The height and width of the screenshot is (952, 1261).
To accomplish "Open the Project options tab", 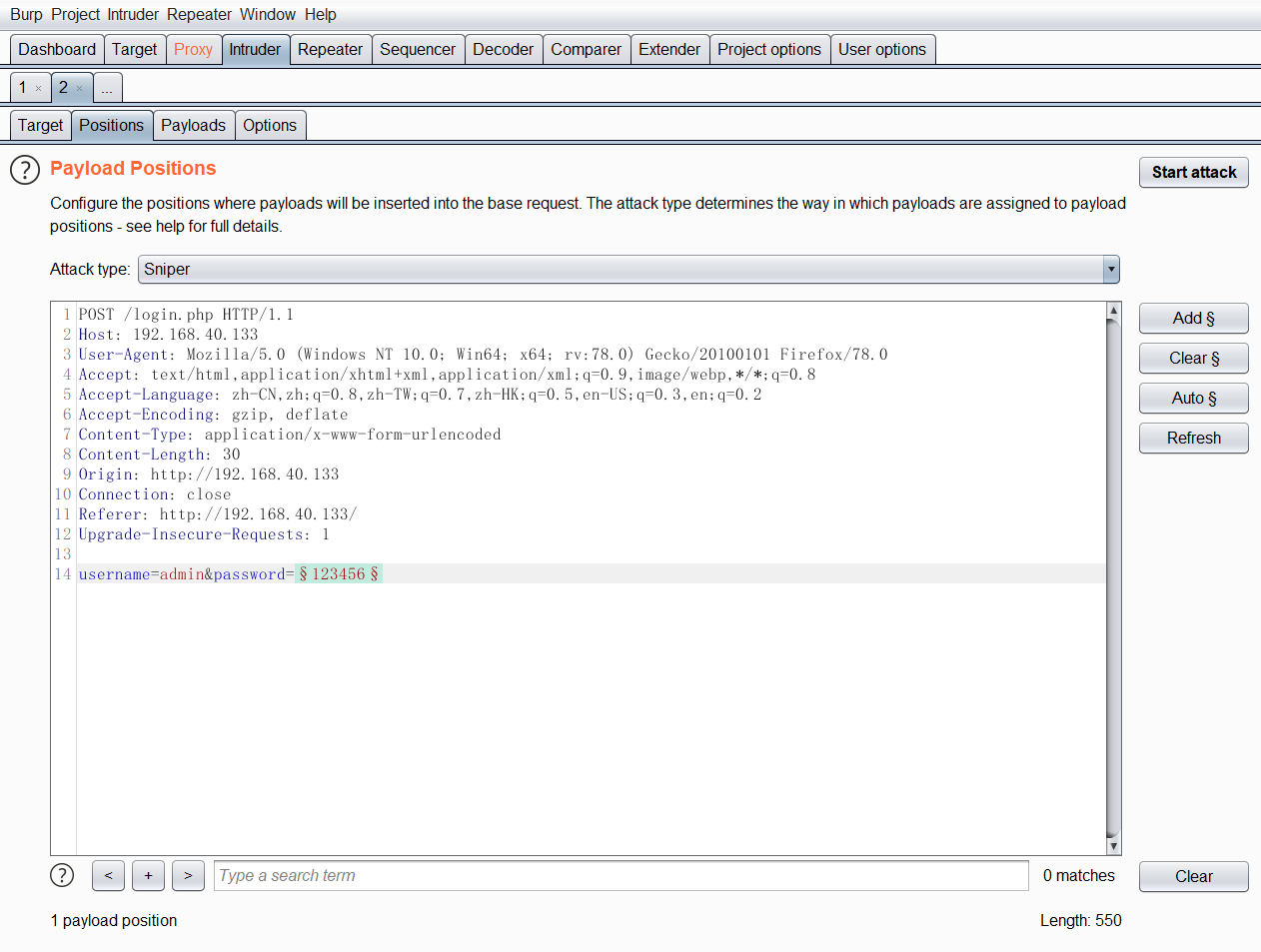I will [x=769, y=49].
